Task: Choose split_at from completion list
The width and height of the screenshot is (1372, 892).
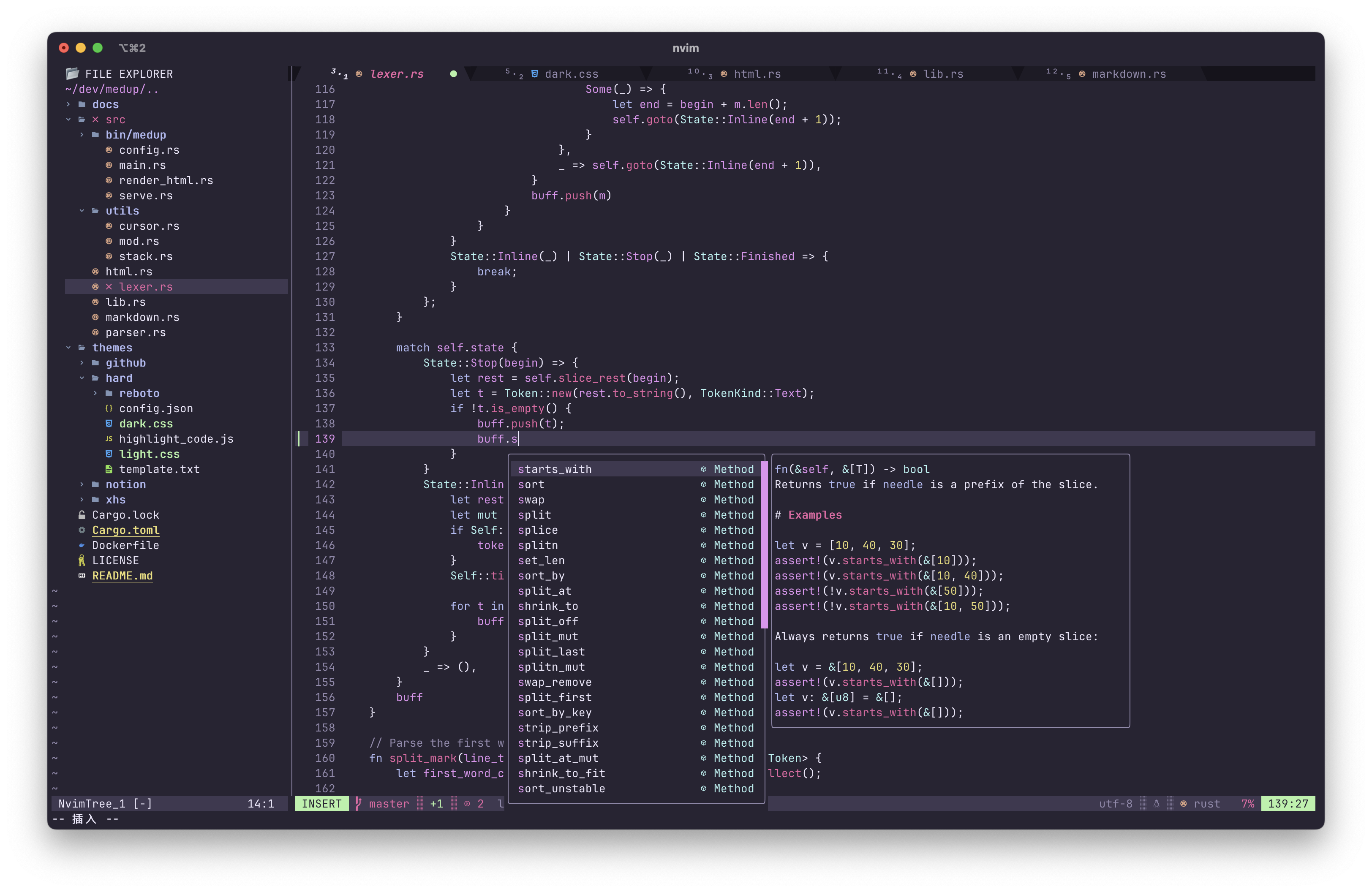Action: point(545,591)
